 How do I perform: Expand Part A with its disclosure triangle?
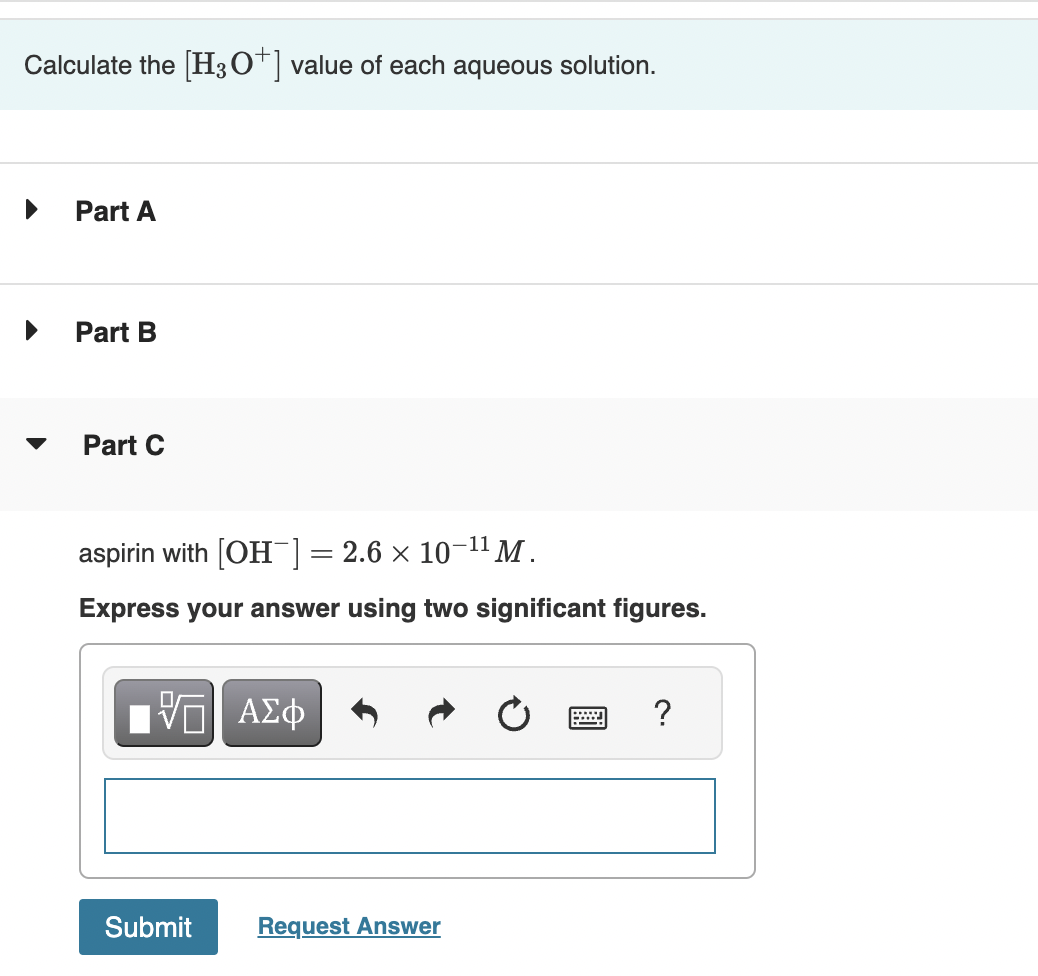(31, 209)
